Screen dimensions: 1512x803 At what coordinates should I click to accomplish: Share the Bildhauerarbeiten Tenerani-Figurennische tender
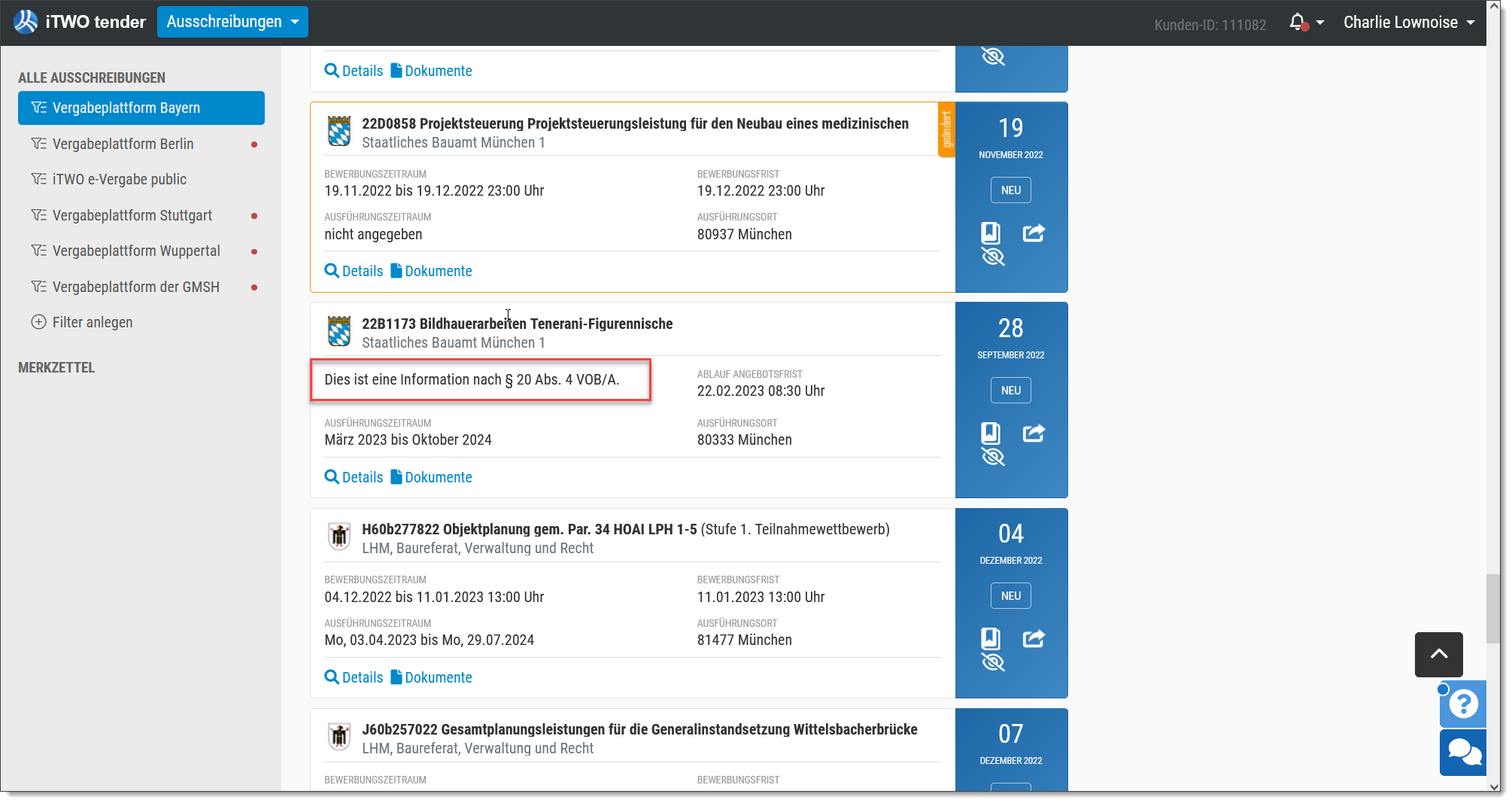[1034, 433]
